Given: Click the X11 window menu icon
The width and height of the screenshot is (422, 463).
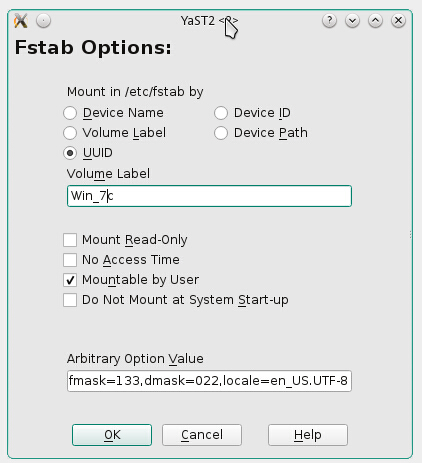Looking at the screenshot, I should [21, 21].
